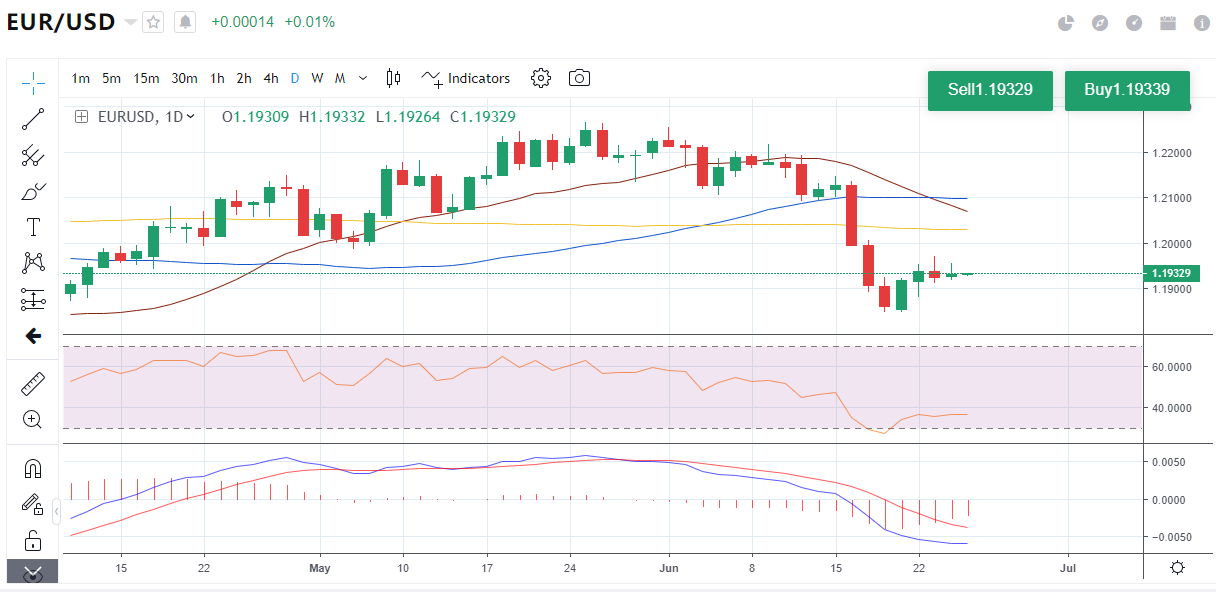
Task: Select the trend line drawing tool
Action: tap(33, 119)
